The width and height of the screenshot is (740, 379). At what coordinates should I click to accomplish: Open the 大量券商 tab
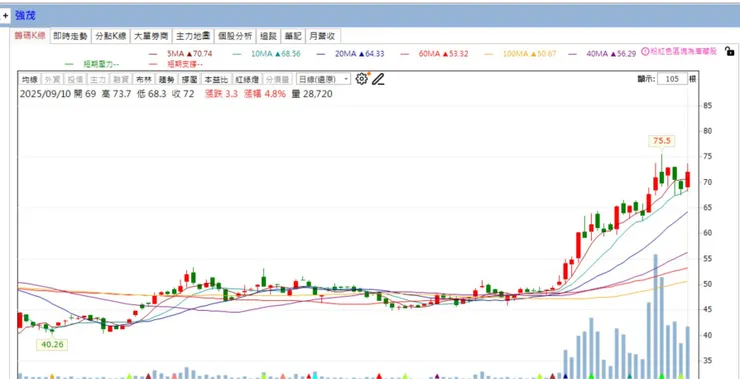pos(151,36)
